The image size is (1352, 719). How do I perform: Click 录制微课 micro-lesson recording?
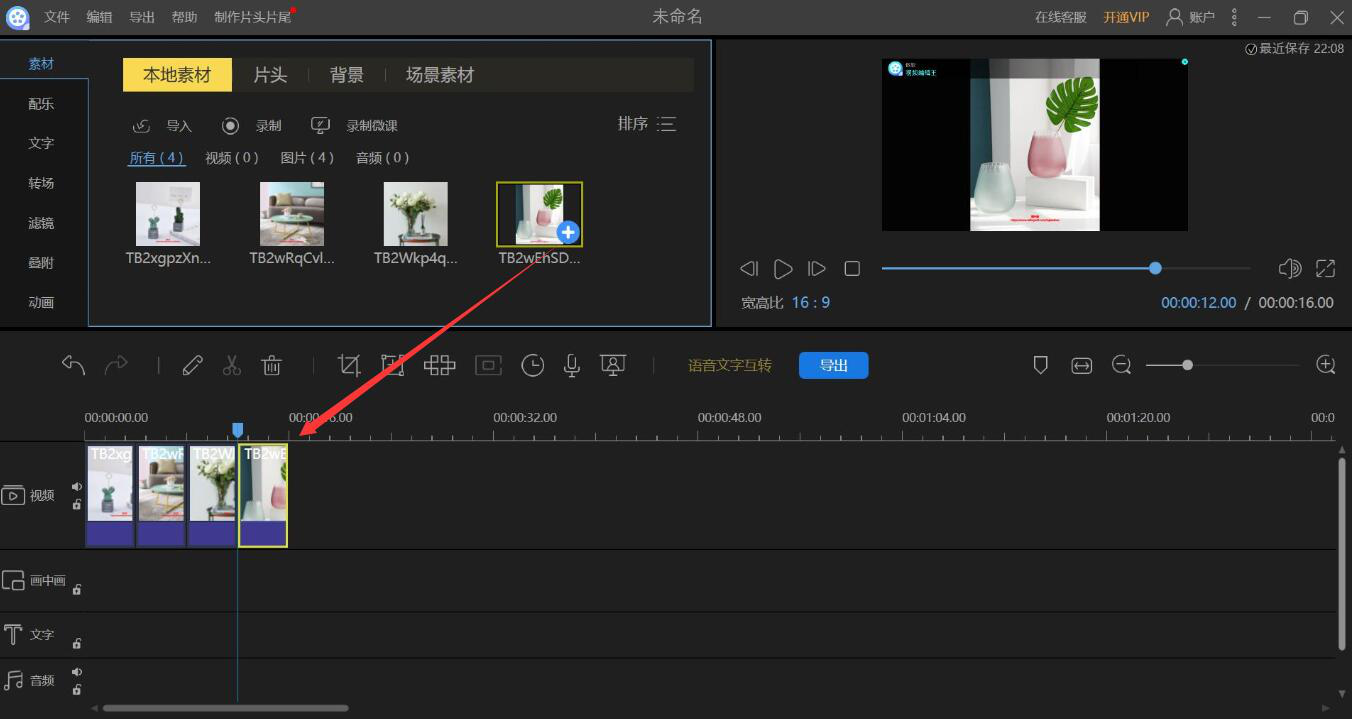(354, 125)
